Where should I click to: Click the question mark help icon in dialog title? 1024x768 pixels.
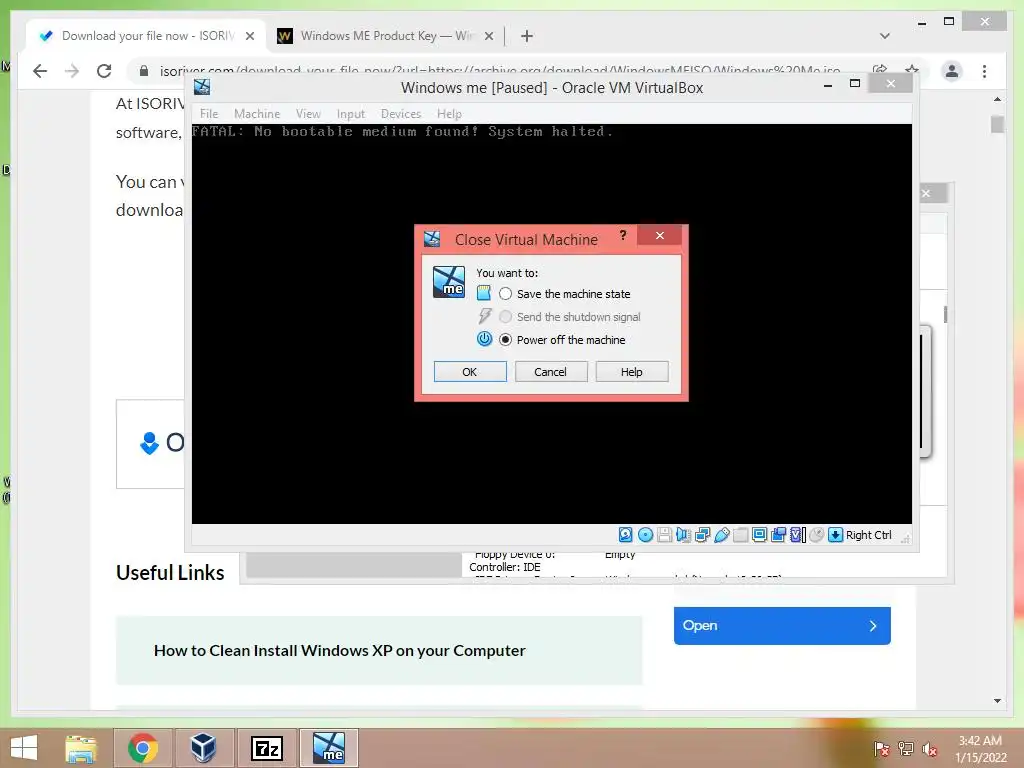tap(623, 235)
